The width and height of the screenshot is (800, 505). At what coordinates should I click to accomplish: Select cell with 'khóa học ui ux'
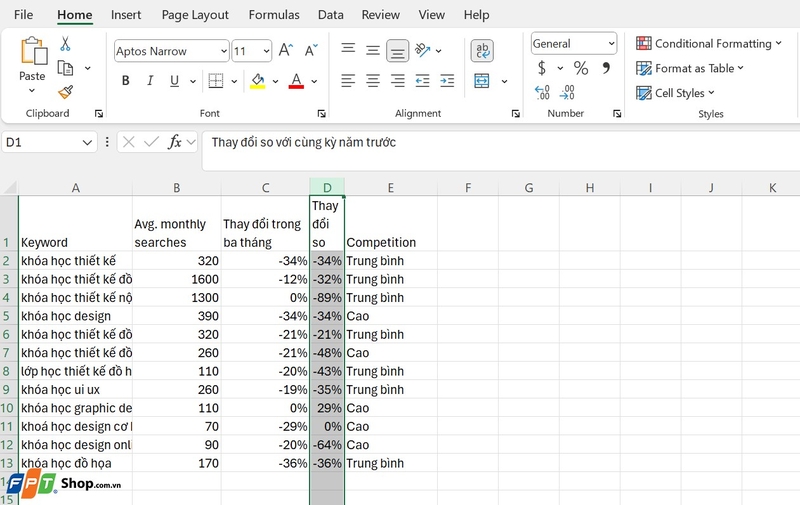76,390
